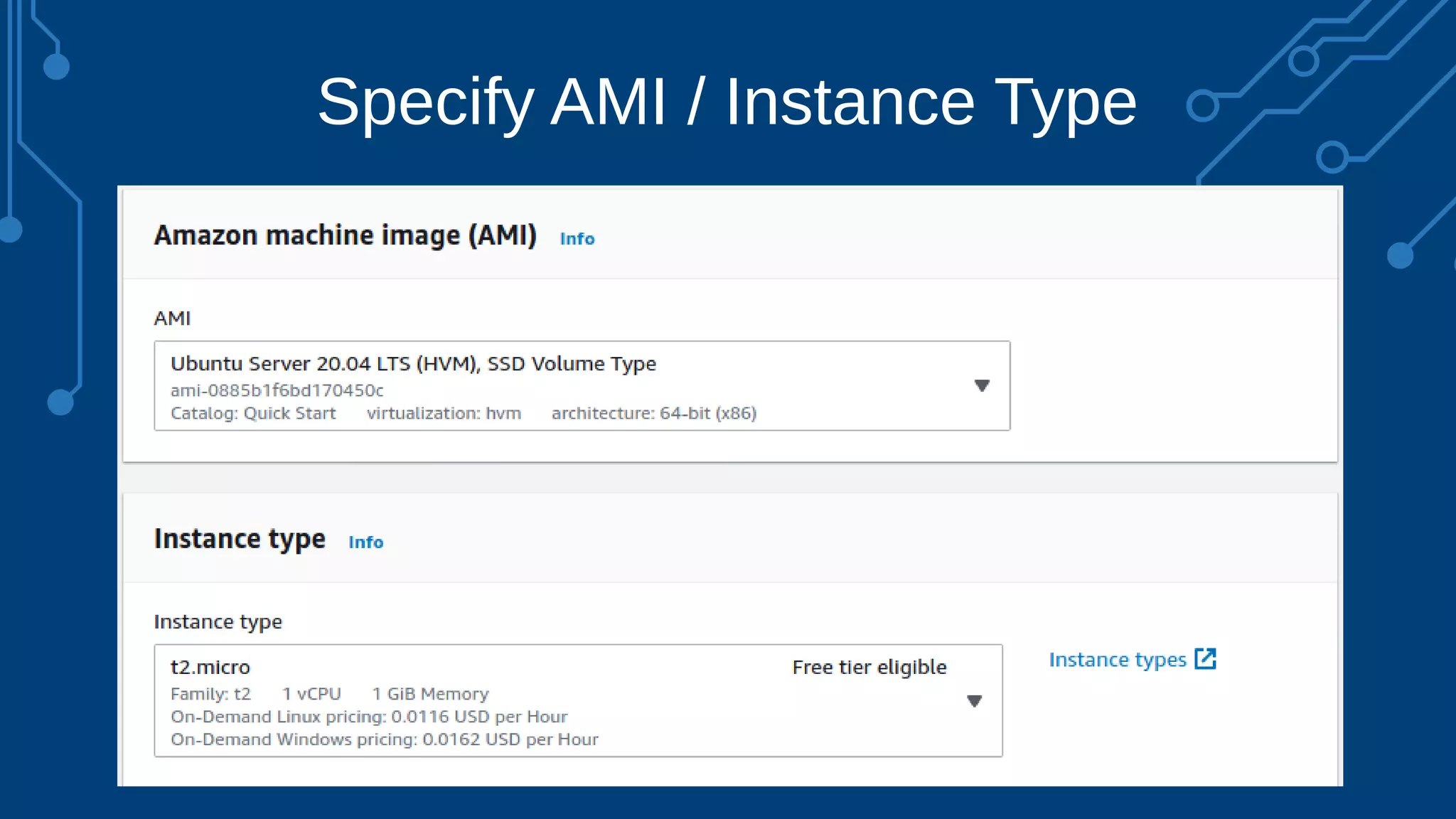Click the AMI ID ami-0885b1f6bd170450c

(x=277, y=390)
